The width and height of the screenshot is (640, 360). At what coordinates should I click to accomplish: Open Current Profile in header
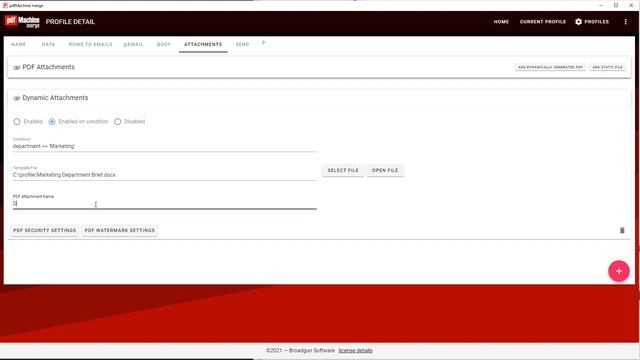pos(542,22)
